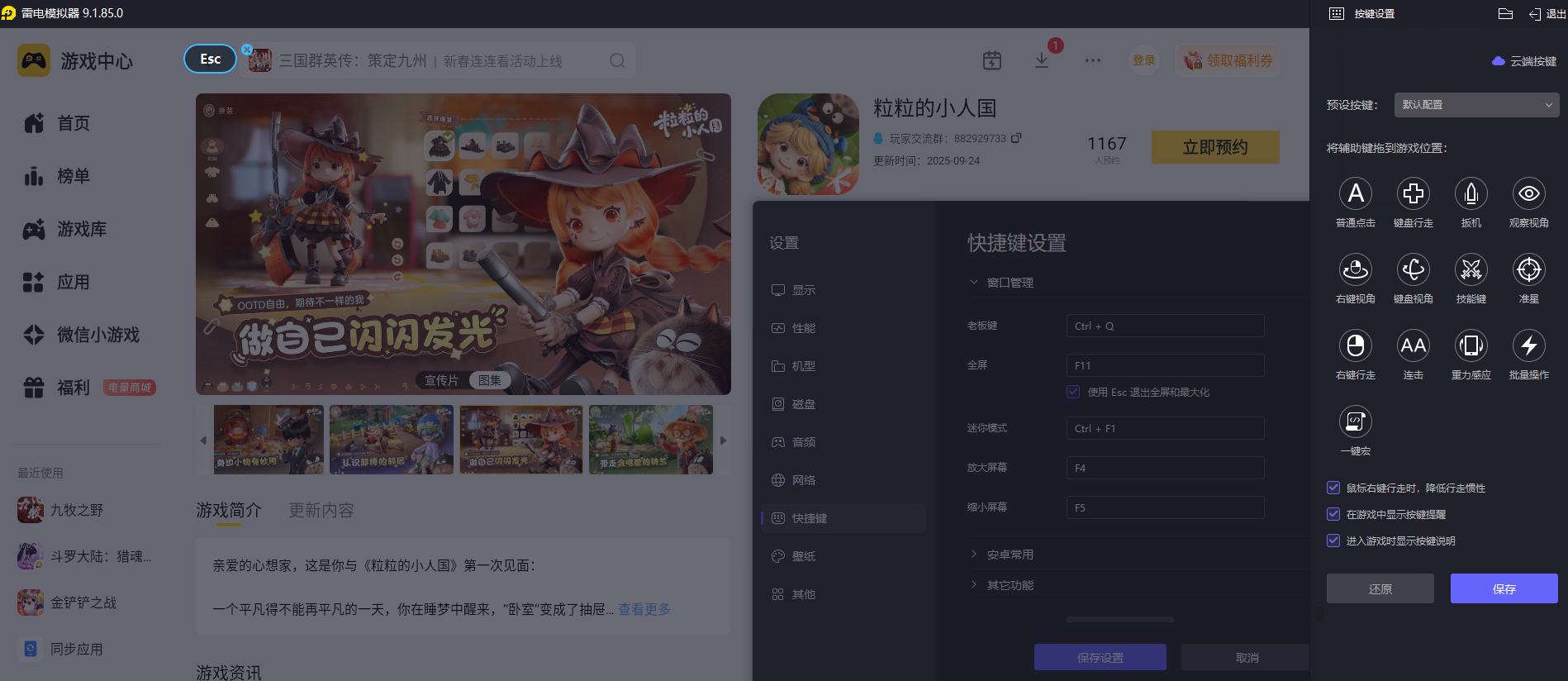Open the calendar check-in icon
This screenshot has height=681, width=1568.
click(x=992, y=60)
